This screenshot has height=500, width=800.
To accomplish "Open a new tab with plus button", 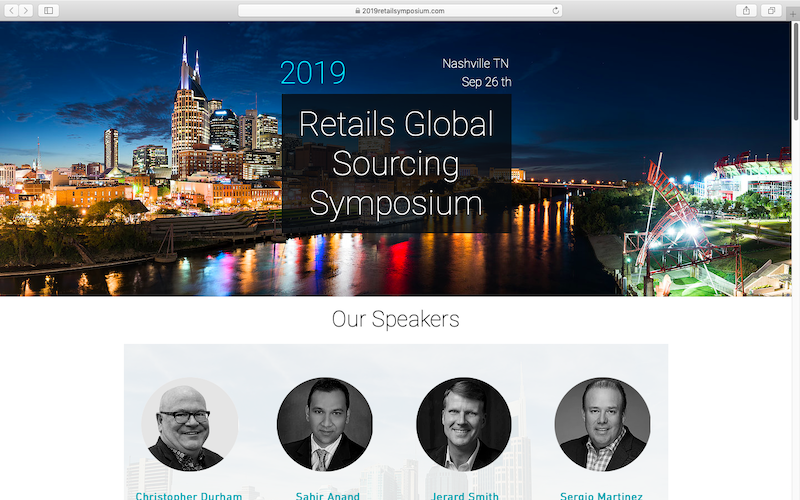I will click(792, 14).
